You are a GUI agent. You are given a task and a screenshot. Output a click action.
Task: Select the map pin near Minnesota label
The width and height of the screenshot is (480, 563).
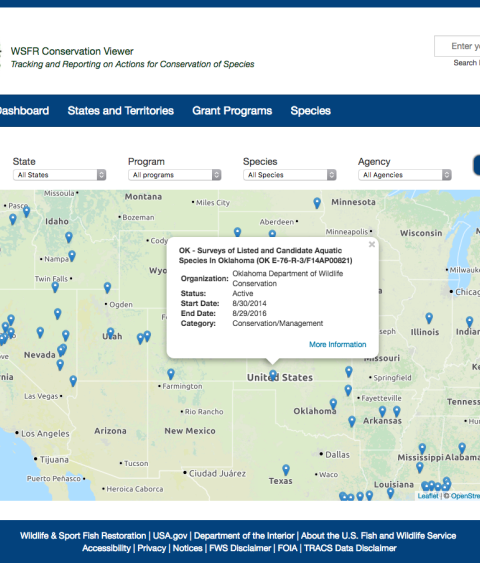tap(317, 203)
